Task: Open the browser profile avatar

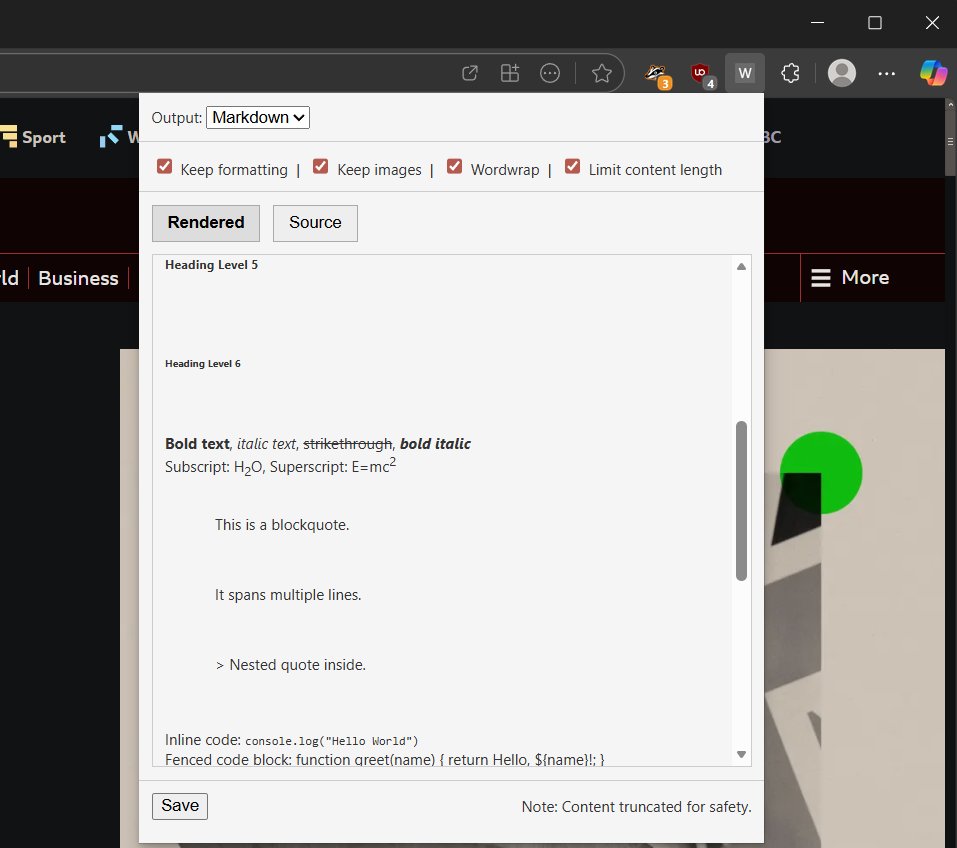Action: [x=841, y=73]
